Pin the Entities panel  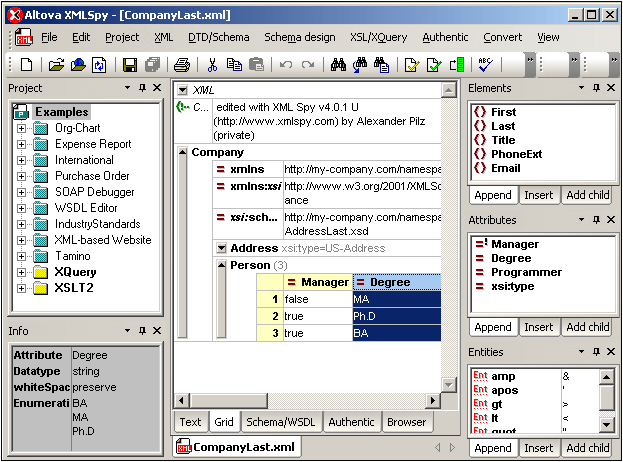pyautogui.click(x=596, y=351)
